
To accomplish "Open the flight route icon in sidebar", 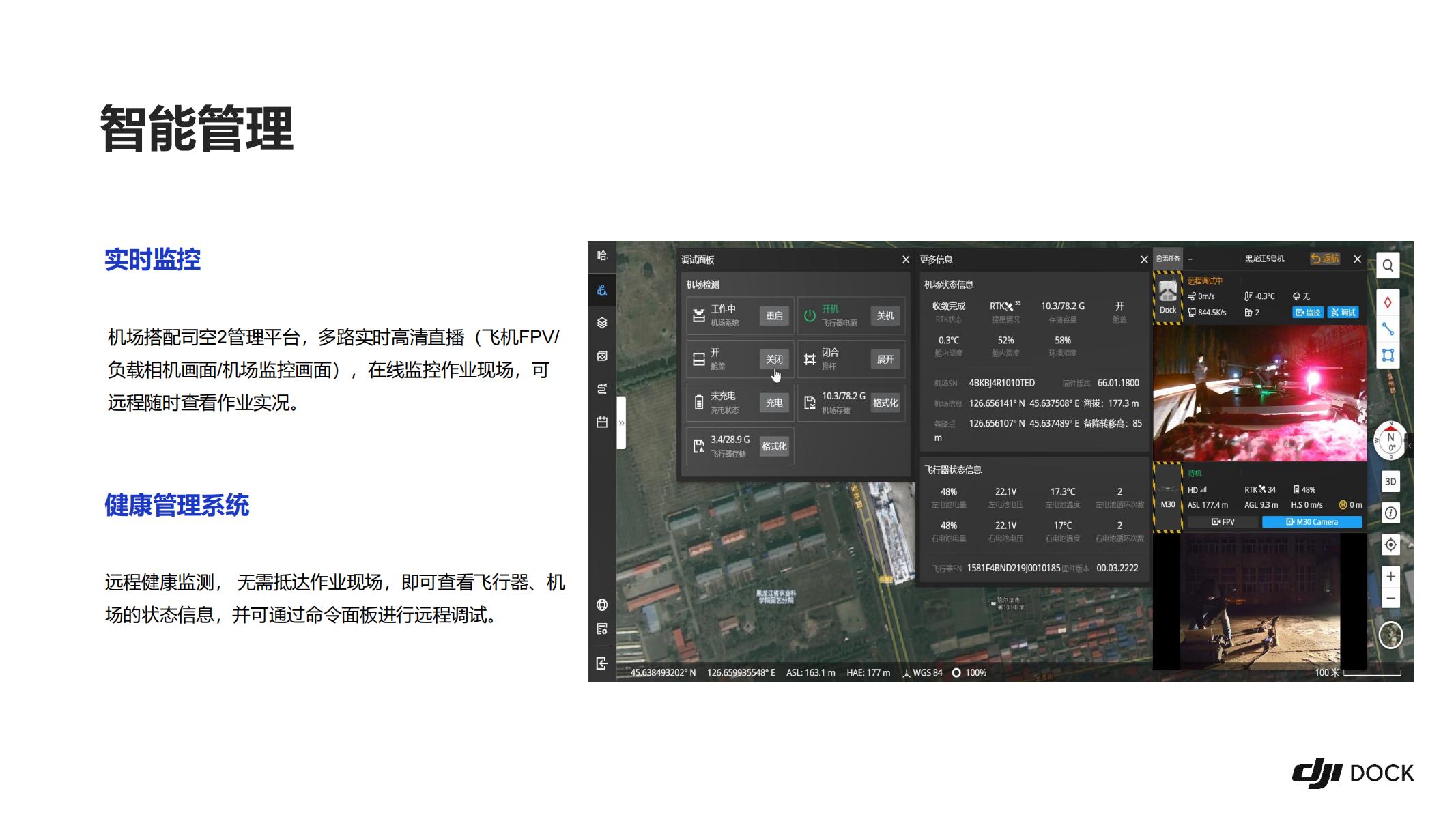I will pos(601,389).
